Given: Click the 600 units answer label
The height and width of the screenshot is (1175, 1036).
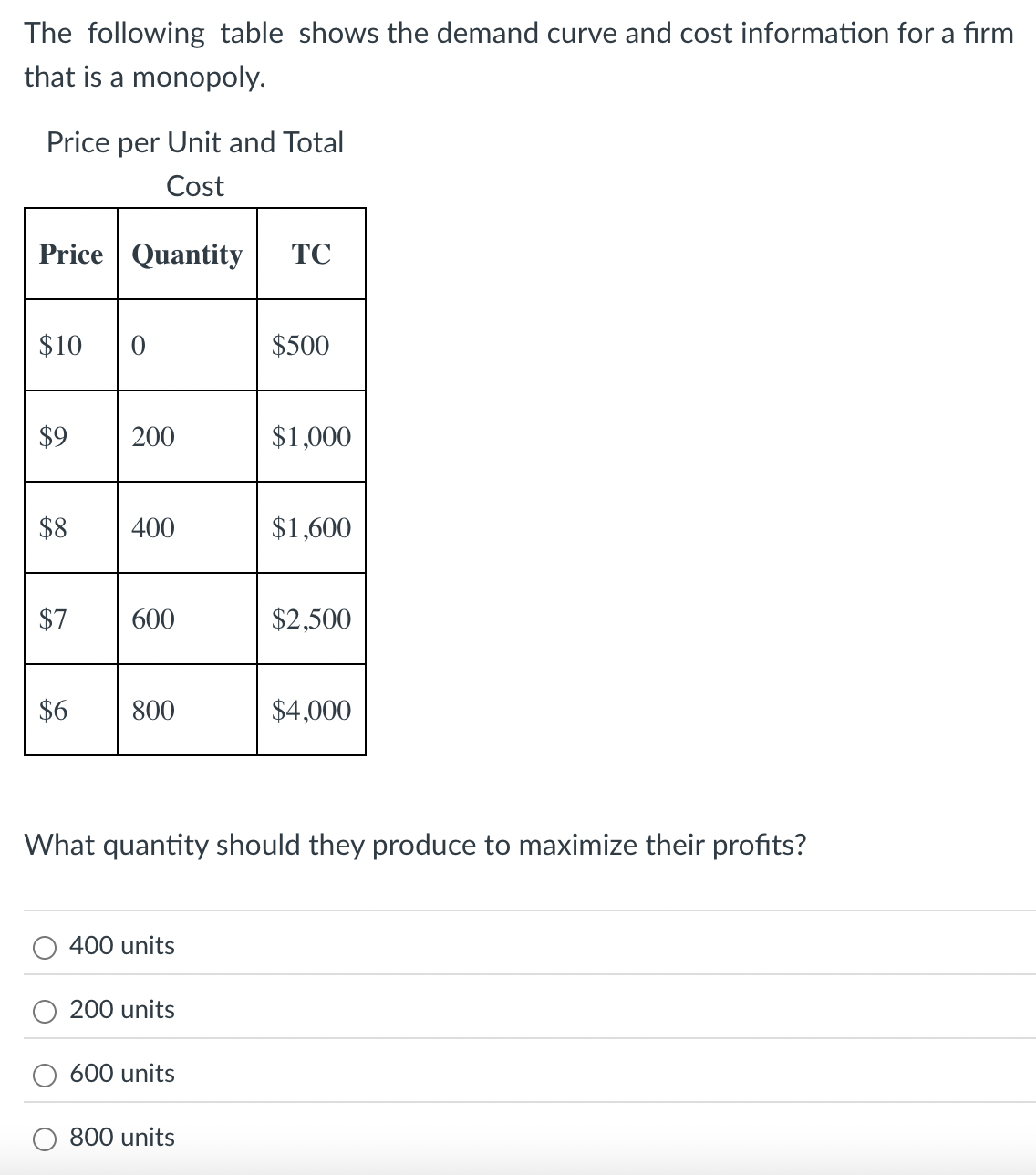Looking at the screenshot, I should [x=121, y=1074].
